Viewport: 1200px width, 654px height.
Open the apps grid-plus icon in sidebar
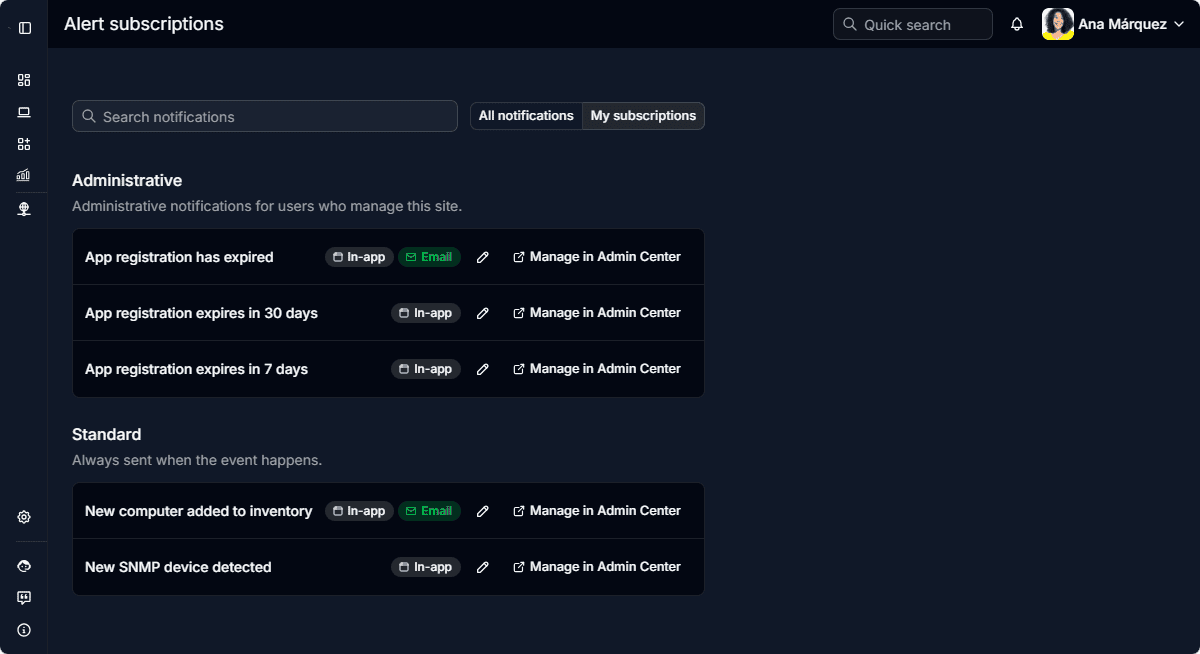(x=24, y=144)
